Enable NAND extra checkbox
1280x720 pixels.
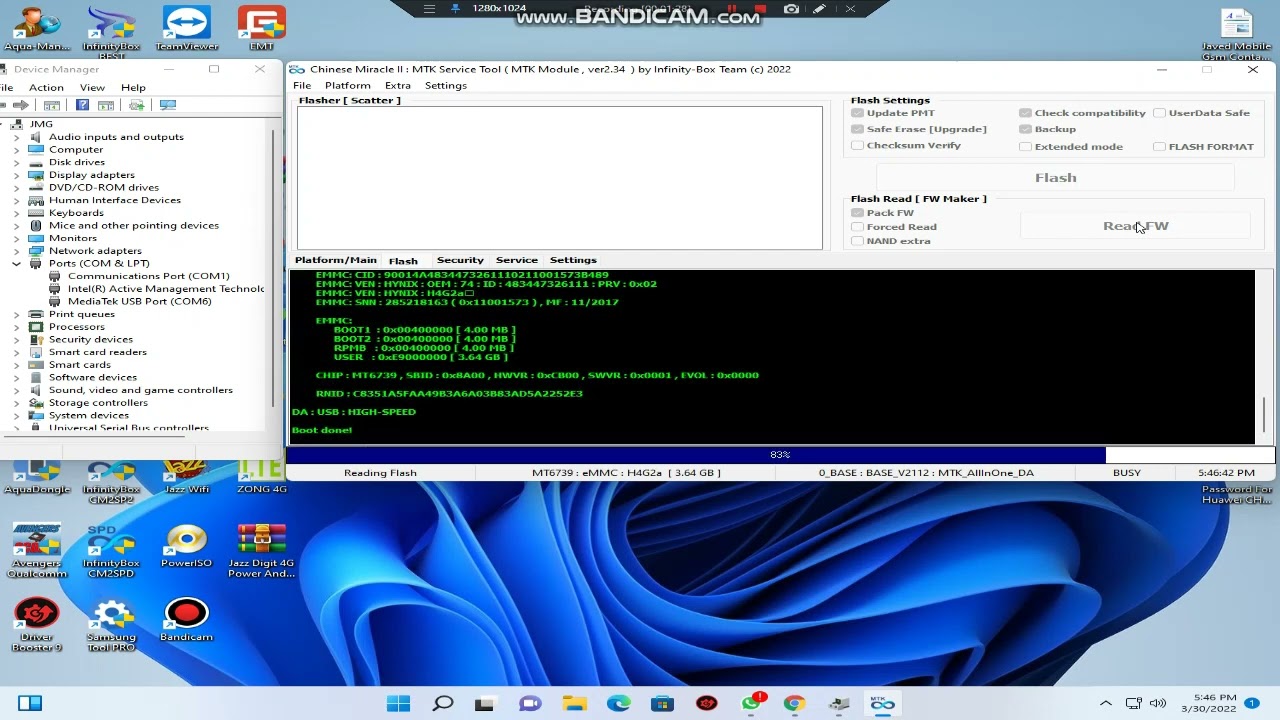[857, 241]
